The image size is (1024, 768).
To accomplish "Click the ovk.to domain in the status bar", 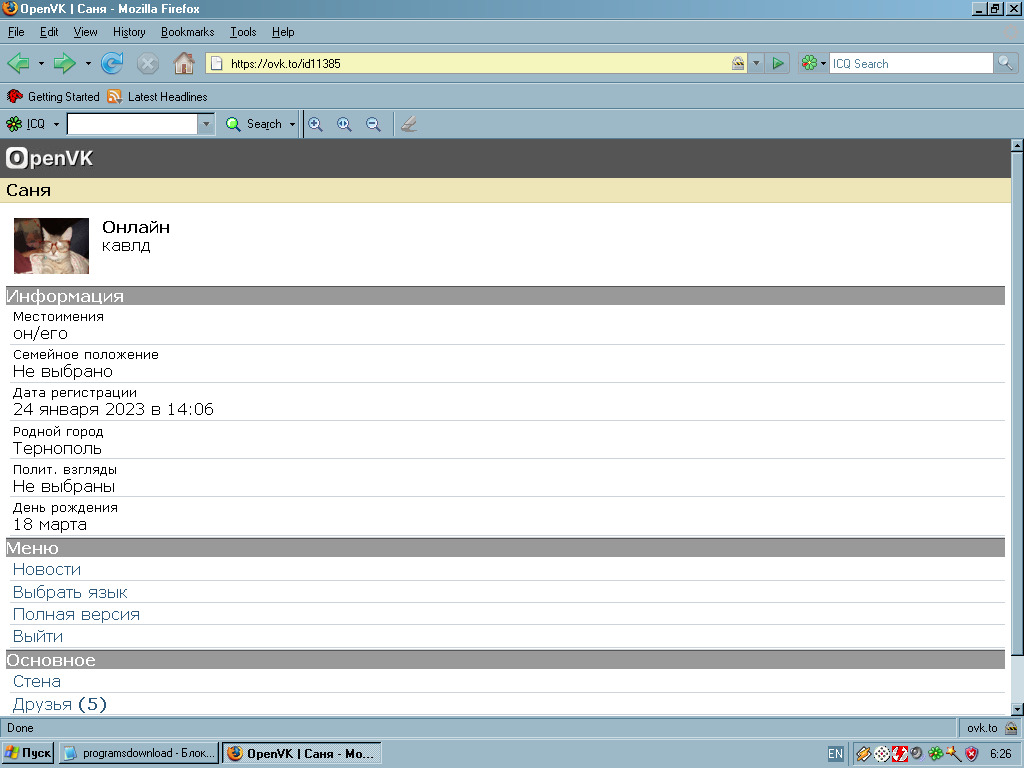I will (982, 728).
